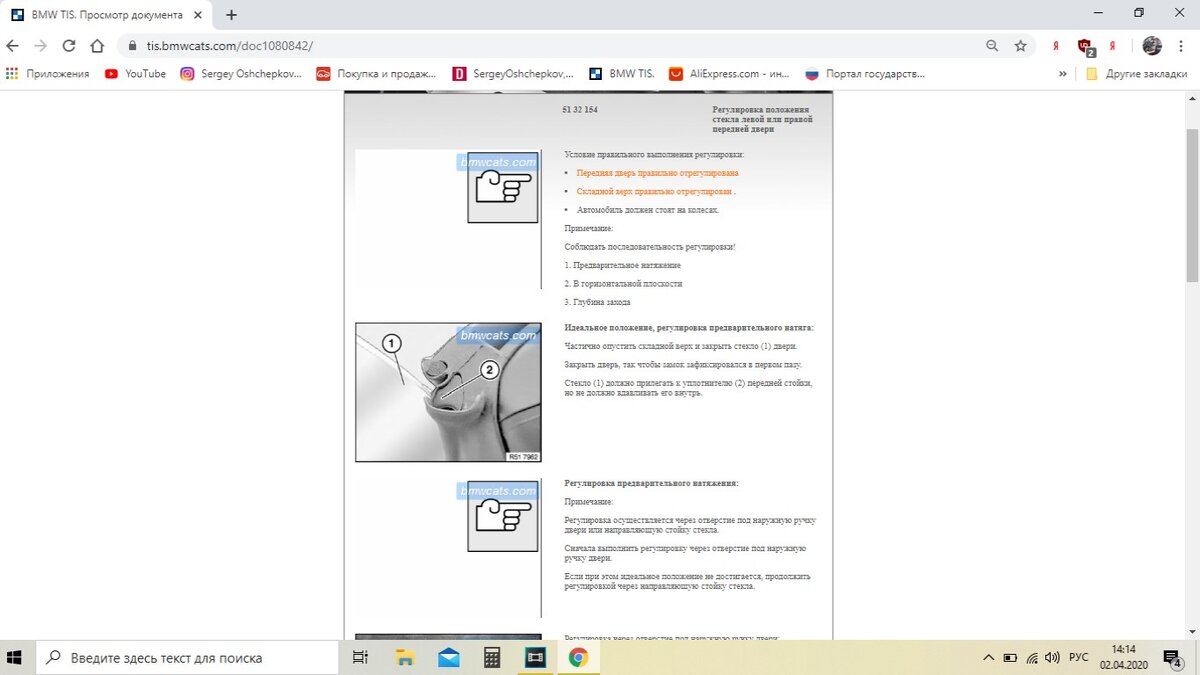Click orange link Передняя дверь правильно отрегулирована
This screenshot has height=675, width=1200.
click(657, 173)
